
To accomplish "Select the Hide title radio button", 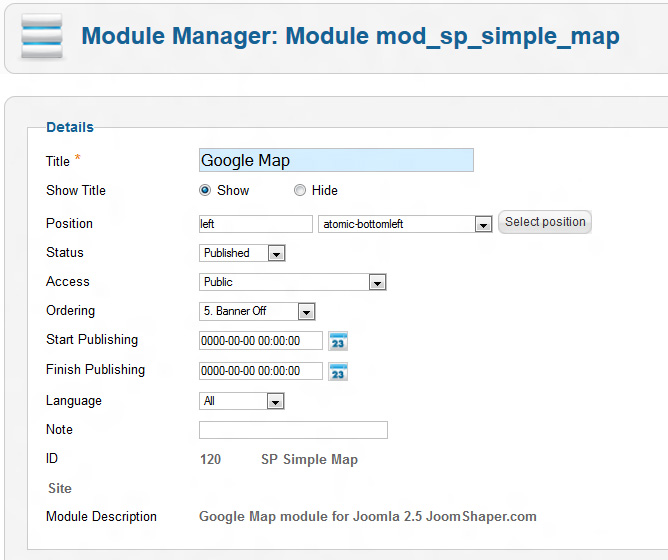I will pos(300,191).
